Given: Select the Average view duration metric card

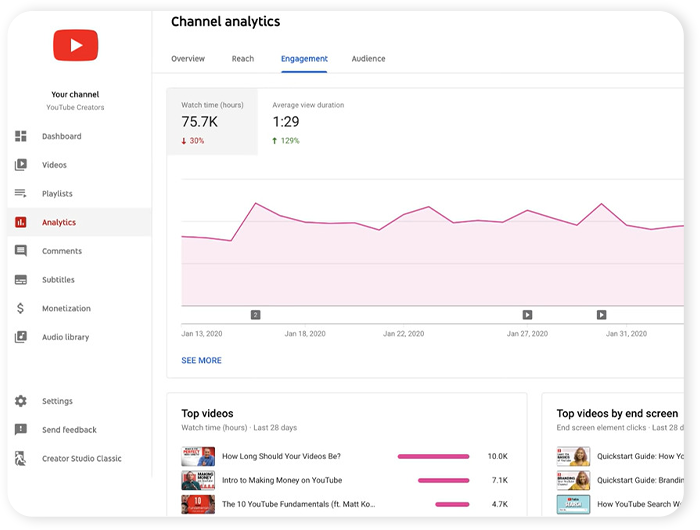Looking at the screenshot, I should (x=308, y=122).
